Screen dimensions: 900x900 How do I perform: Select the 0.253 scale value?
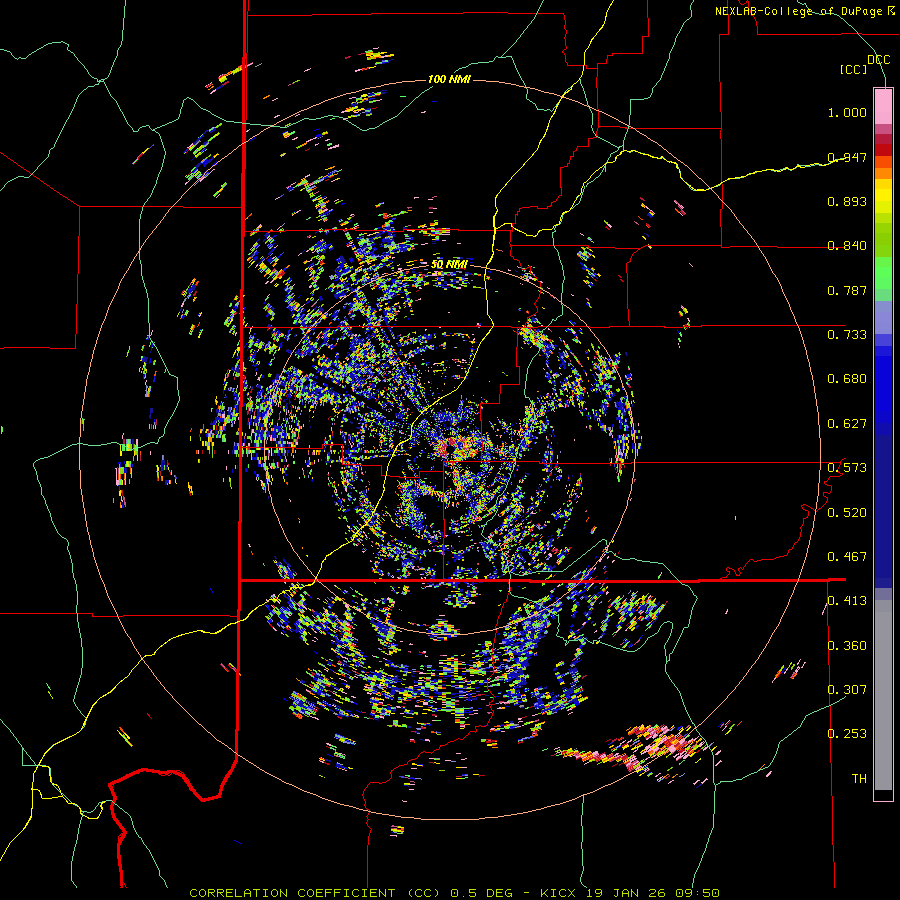click(847, 734)
